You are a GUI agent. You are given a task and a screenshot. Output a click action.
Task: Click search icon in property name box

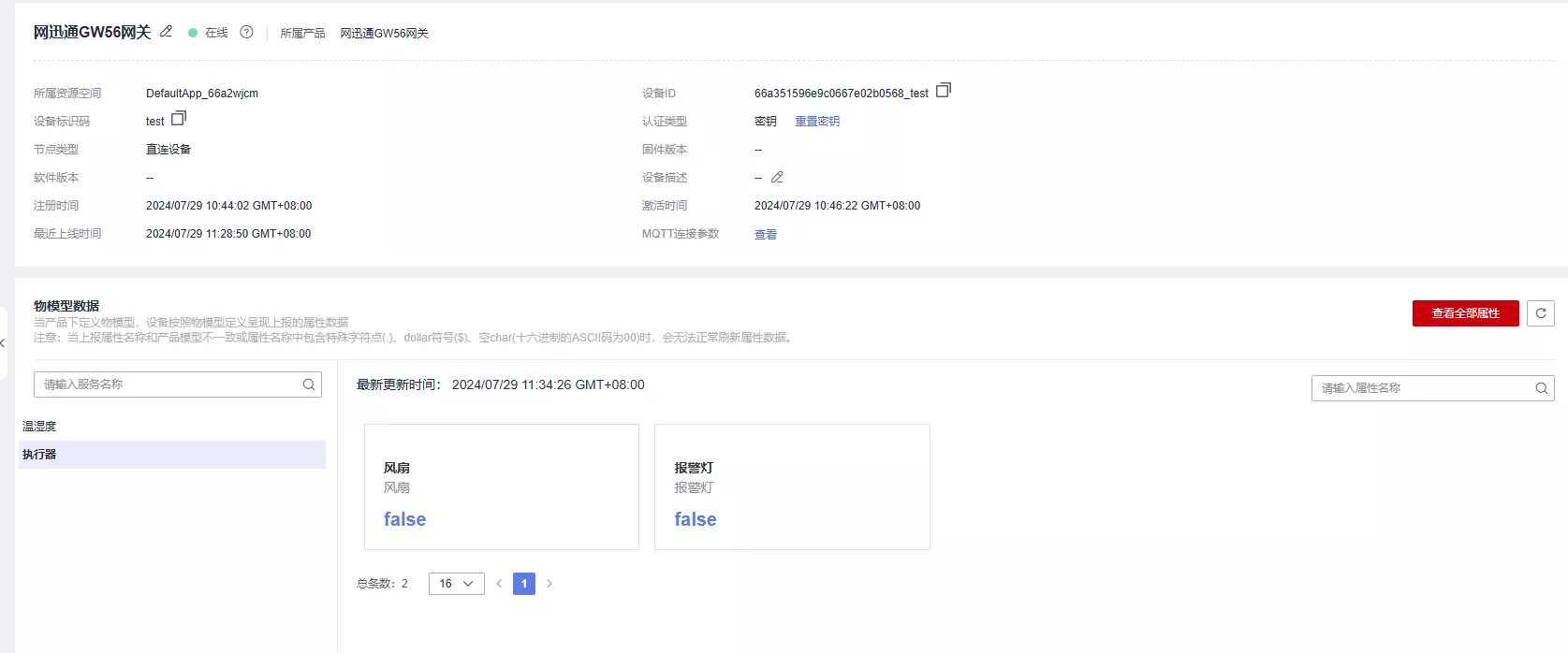point(1541,388)
